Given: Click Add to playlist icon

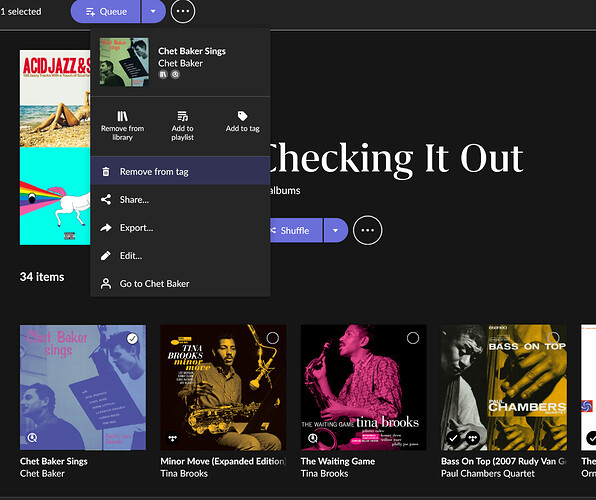Looking at the screenshot, I should 182,116.
